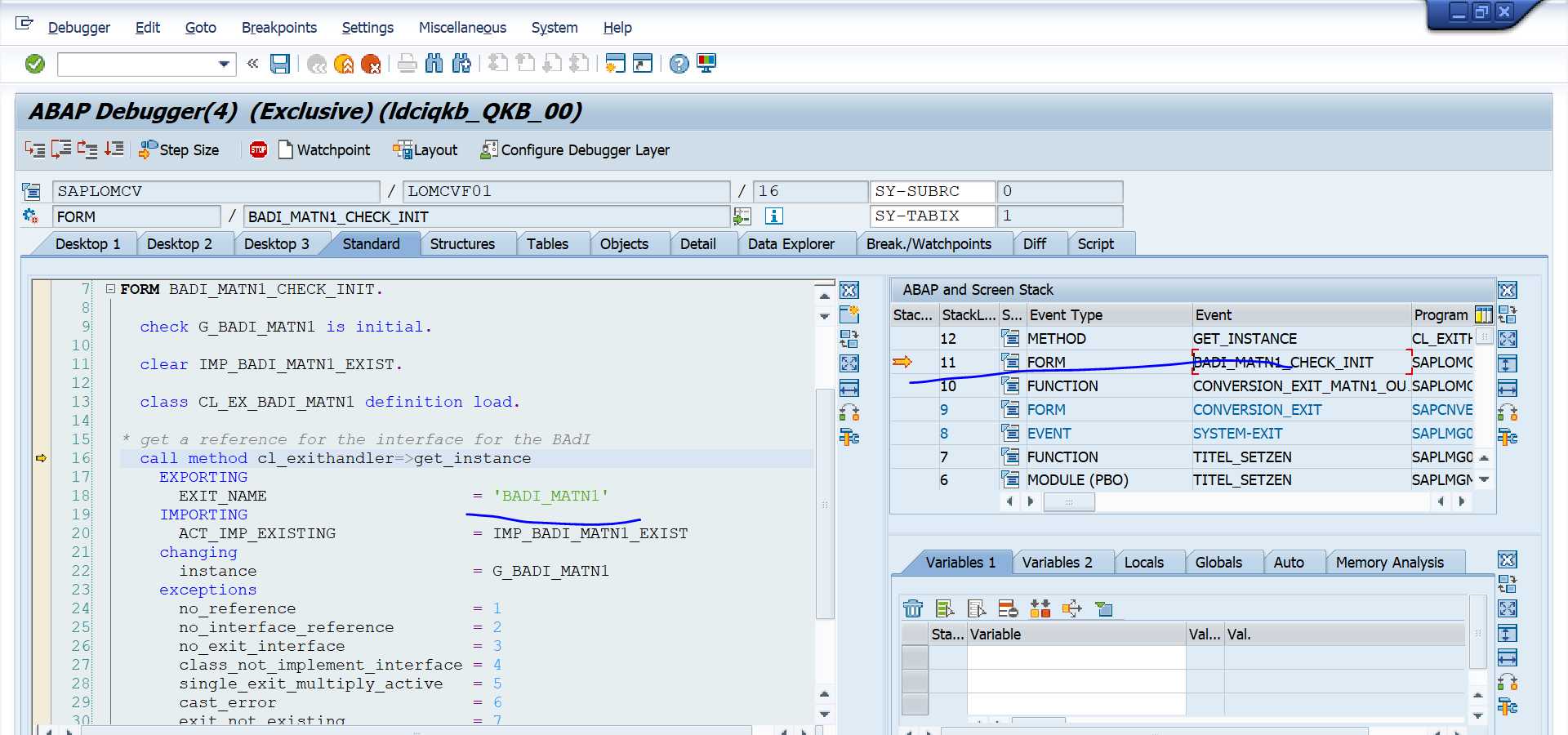The width and height of the screenshot is (1568, 735).
Task: Close the source code tool with its X icon
Action: coord(849,290)
